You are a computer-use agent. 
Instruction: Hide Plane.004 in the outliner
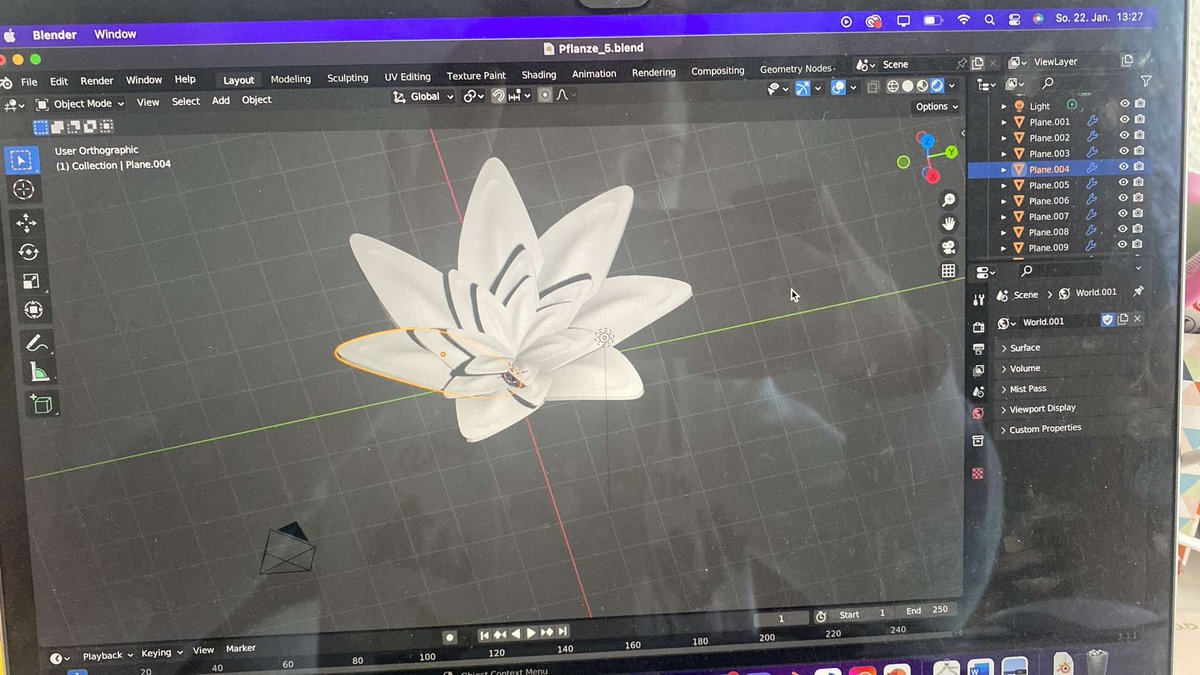[1123, 169]
